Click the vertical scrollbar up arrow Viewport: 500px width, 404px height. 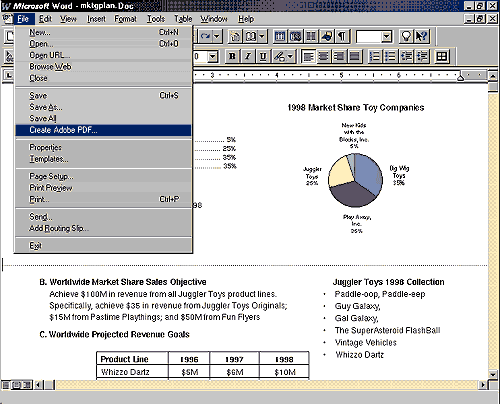tap(493, 76)
